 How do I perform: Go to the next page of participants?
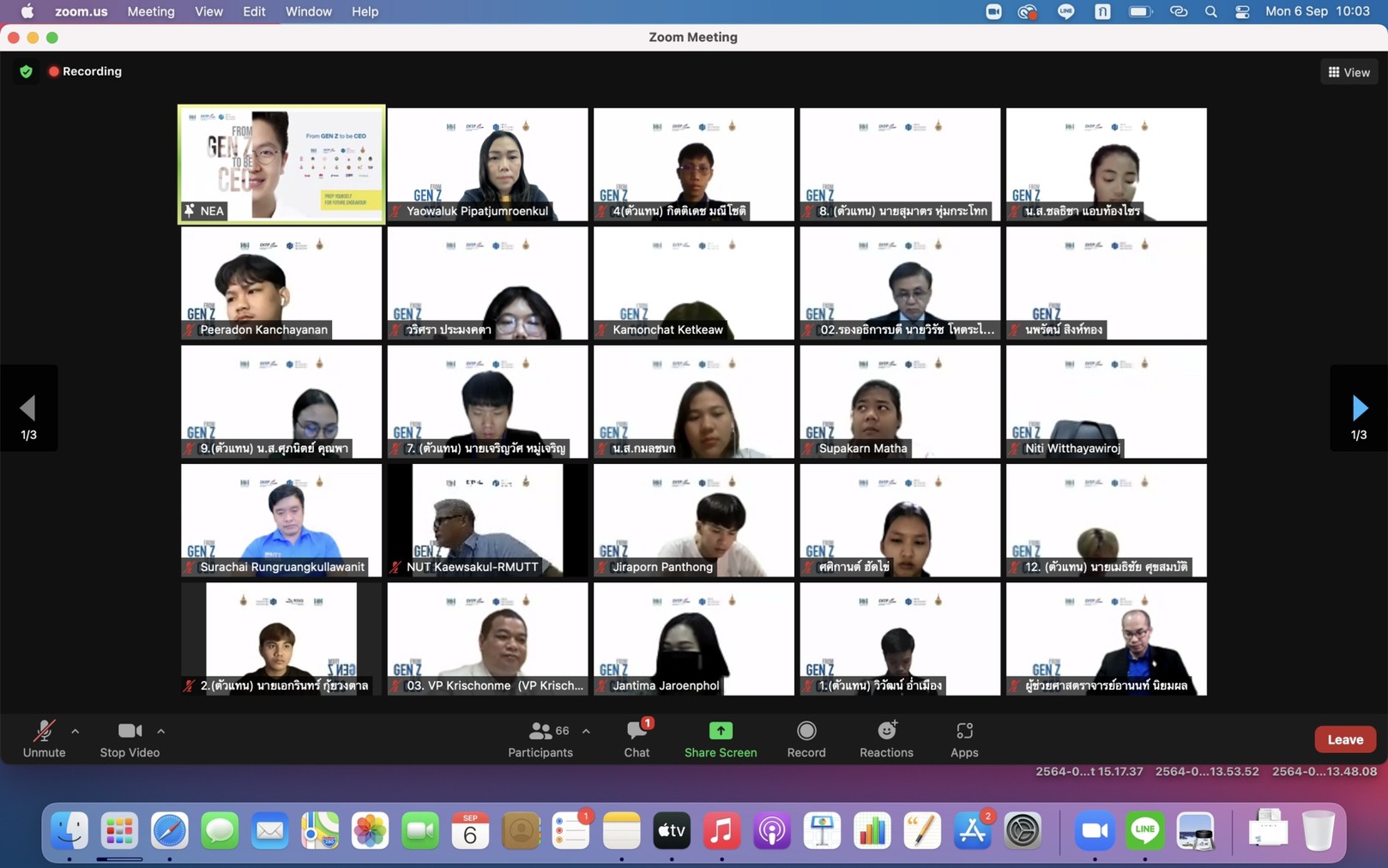tap(1359, 408)
